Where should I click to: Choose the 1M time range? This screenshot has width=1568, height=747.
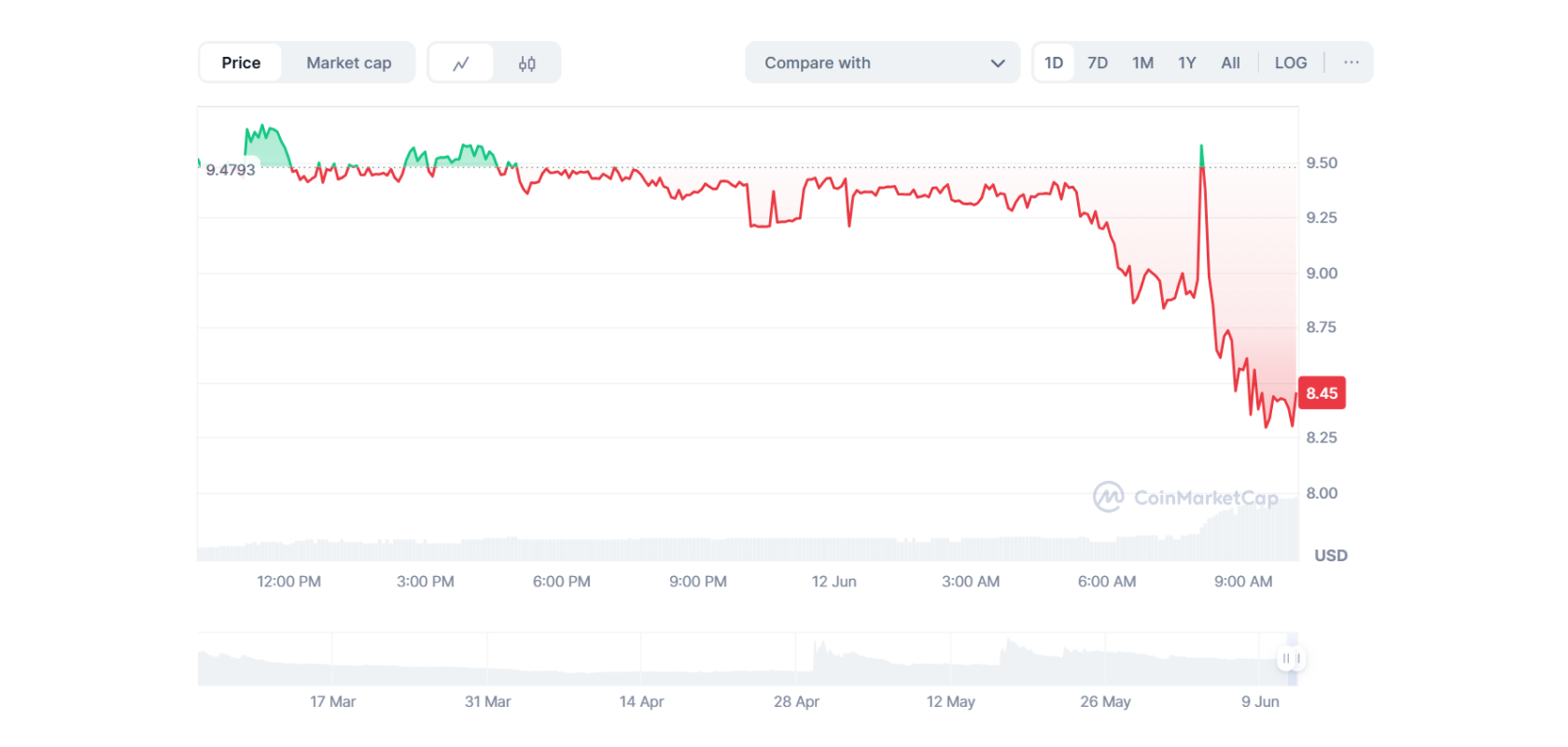(x=1142, y=63)
